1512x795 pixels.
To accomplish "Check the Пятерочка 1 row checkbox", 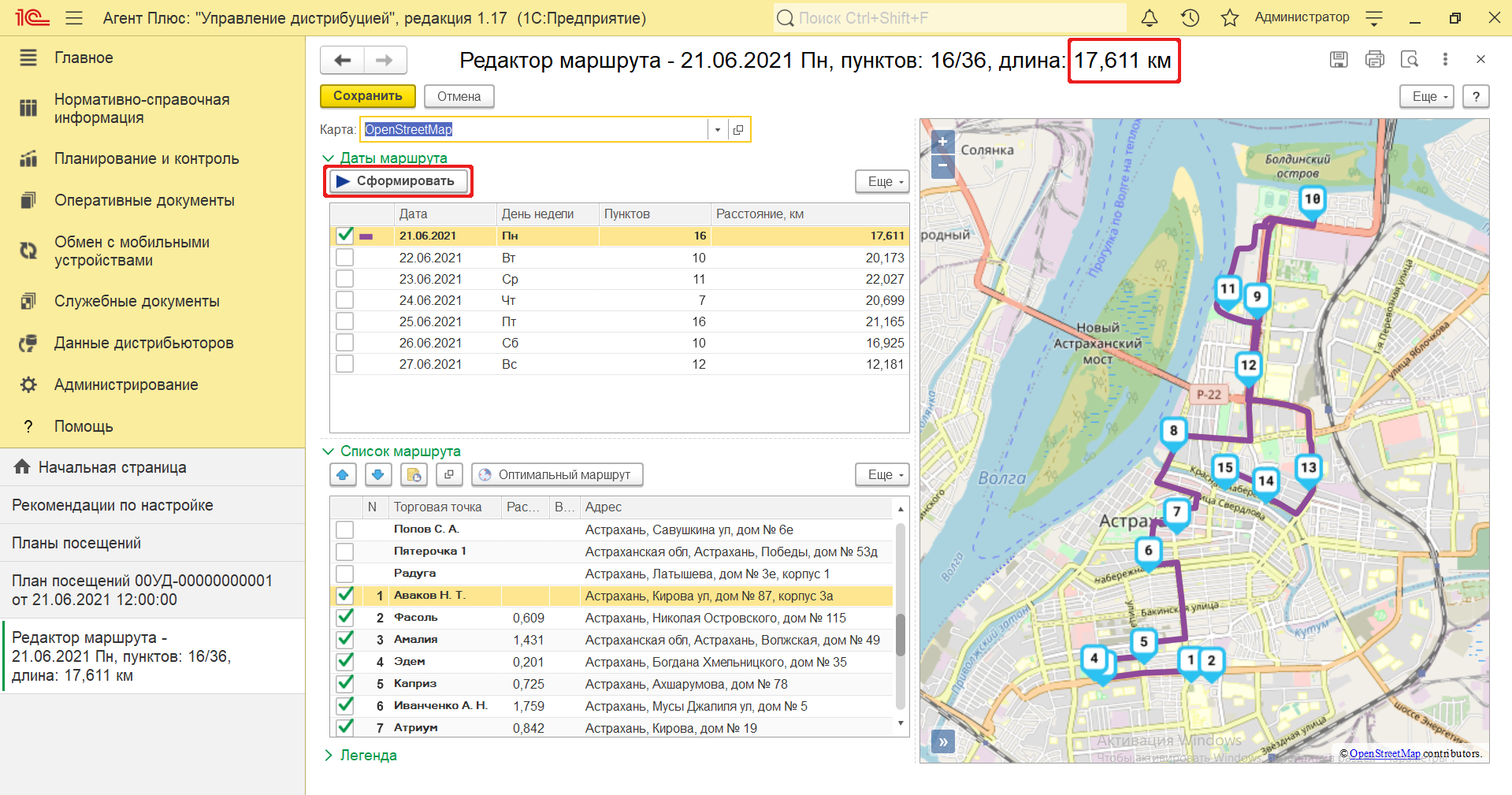I will tap(344, 552).
